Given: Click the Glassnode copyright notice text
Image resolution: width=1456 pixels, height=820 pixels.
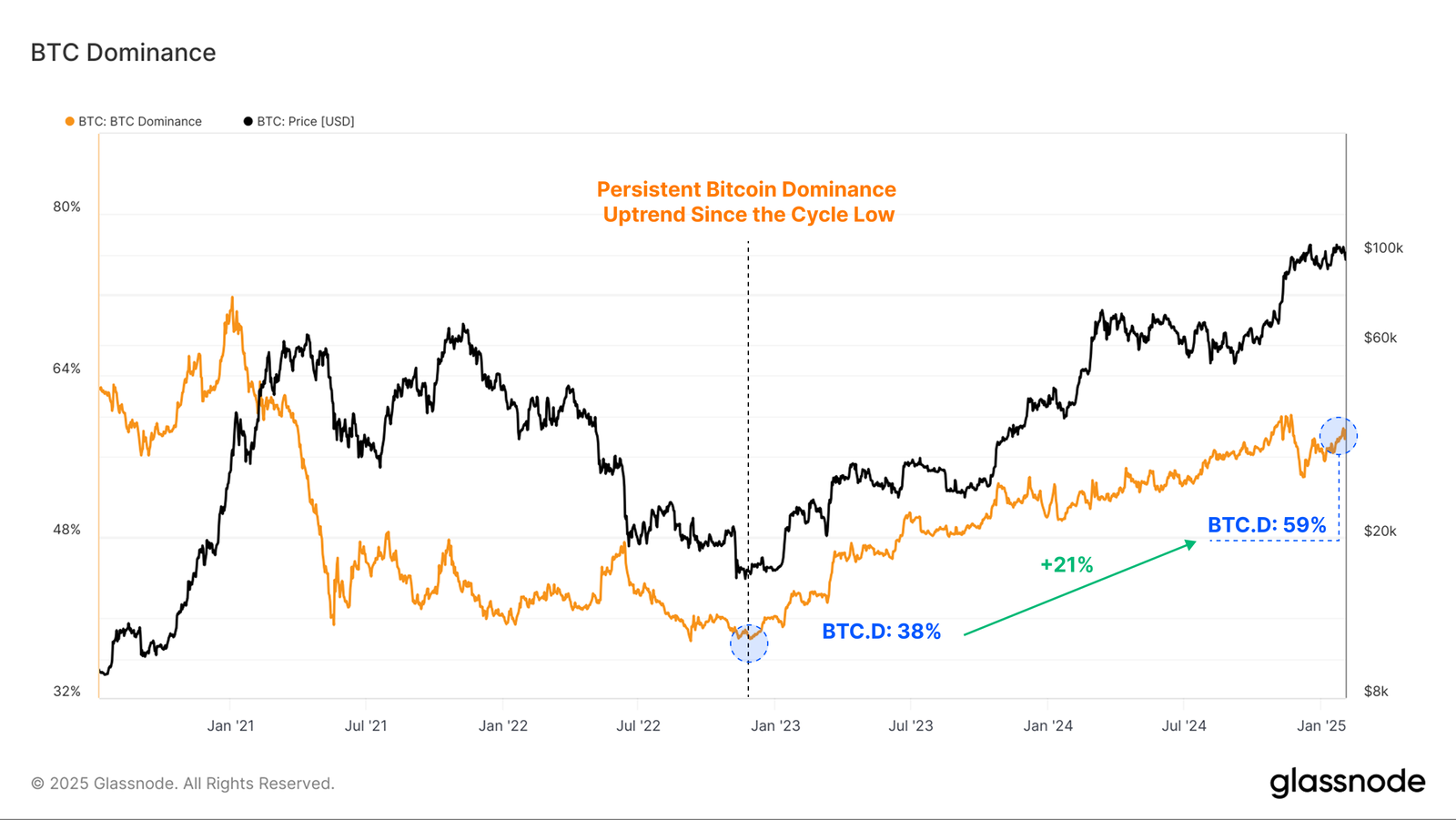Looking at the screenshot, I should point(183,784).
